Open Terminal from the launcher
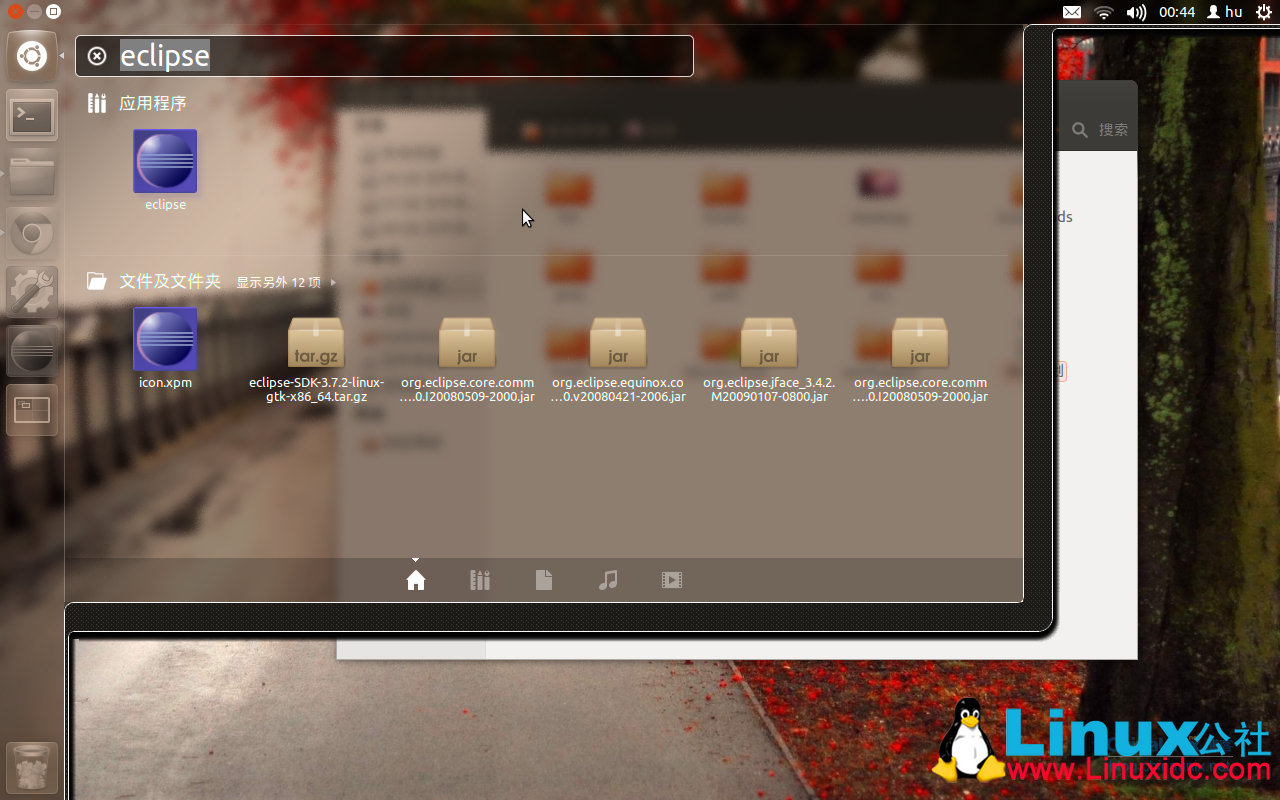This screenshot has width=1280, height=800. pos(32,116)
